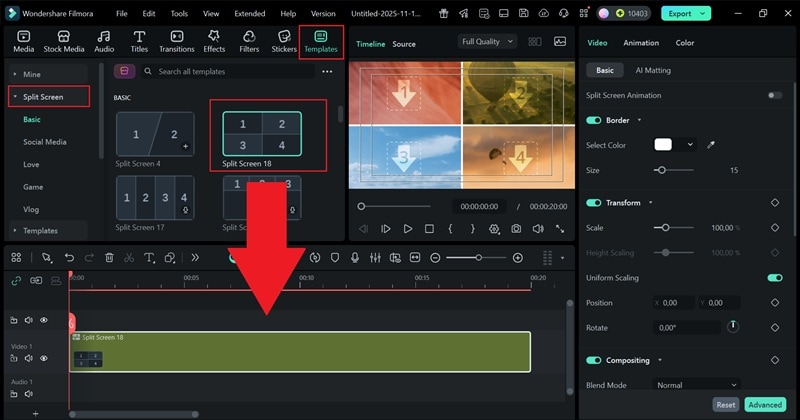
Task: Click the Scale slider
Action: click(673, 228)
